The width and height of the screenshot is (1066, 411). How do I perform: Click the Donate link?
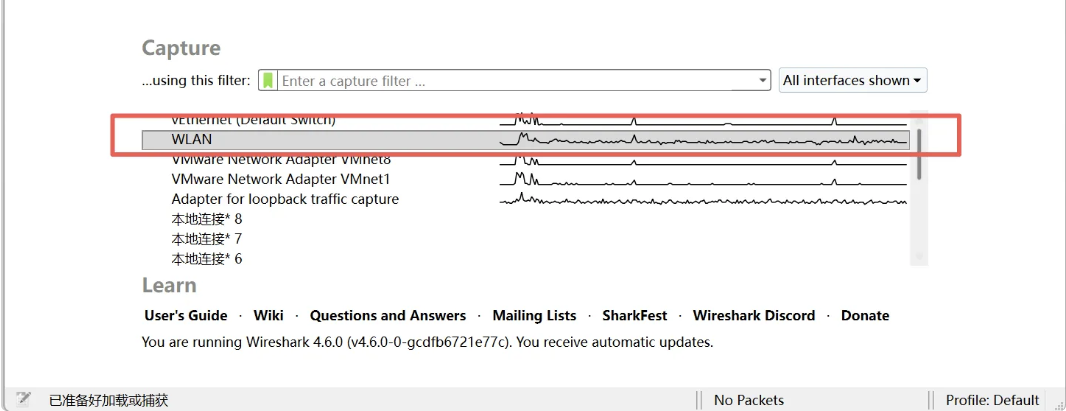tap(865, 315)
